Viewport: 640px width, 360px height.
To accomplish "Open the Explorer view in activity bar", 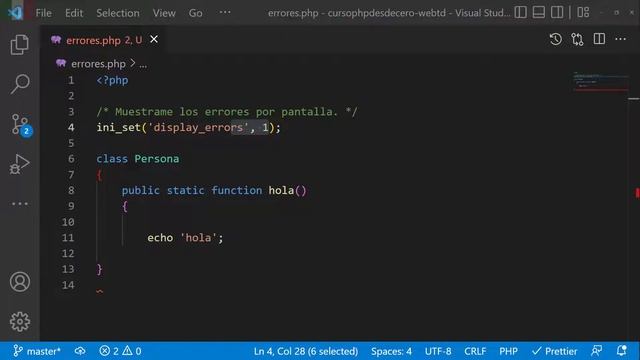I will 20,44.
